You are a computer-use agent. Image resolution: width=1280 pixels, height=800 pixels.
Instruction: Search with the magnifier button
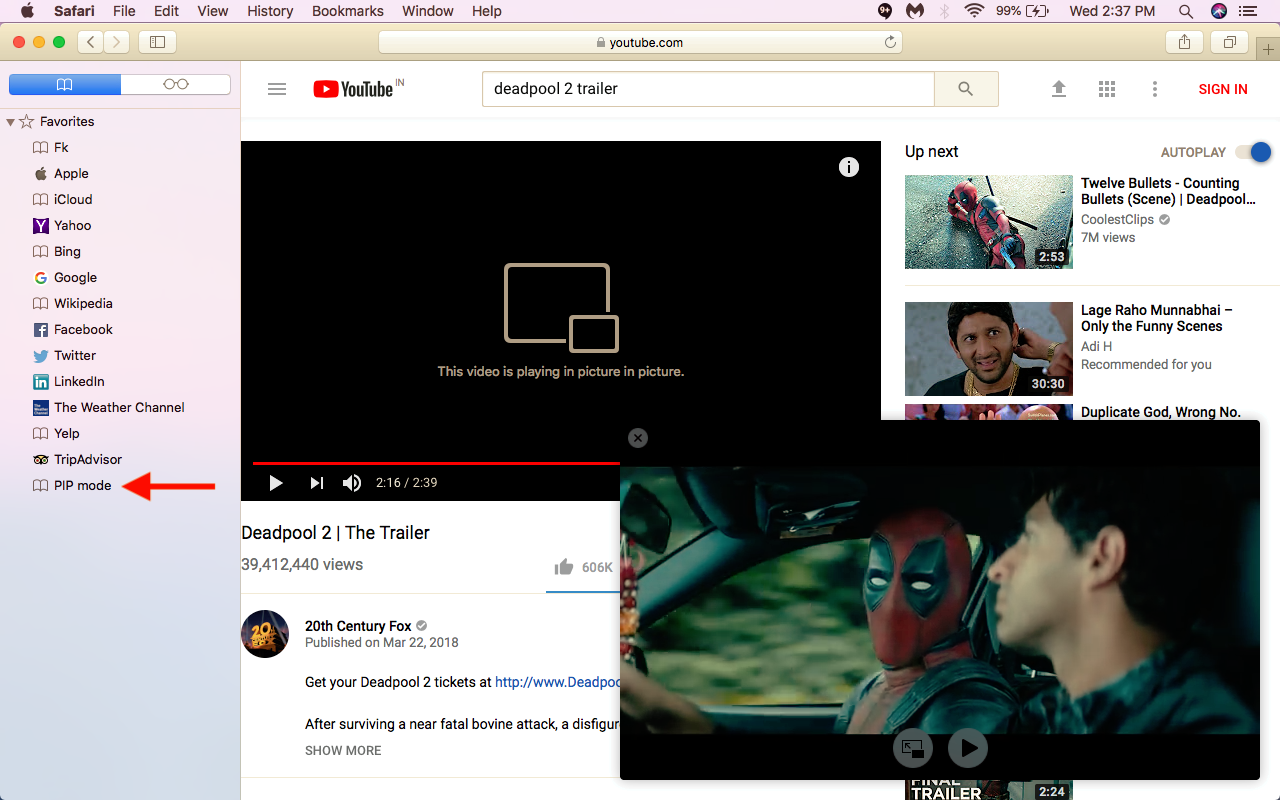(966, 89)
